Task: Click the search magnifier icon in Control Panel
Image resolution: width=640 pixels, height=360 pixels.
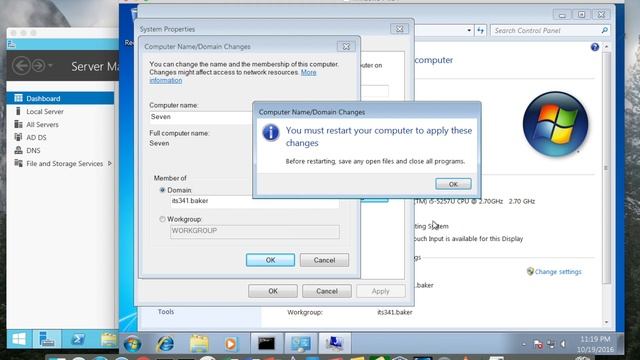Action: point(604,31)
